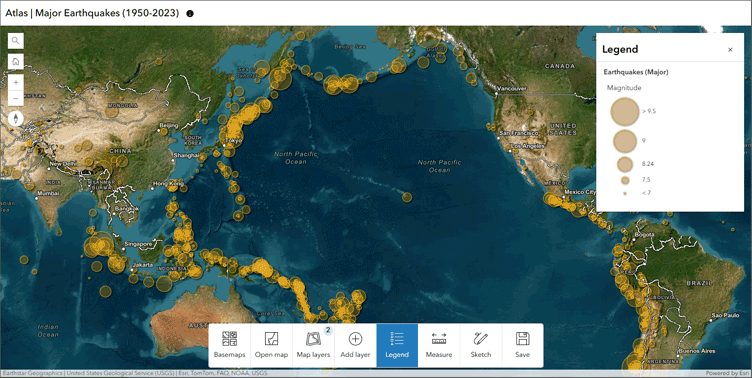Close the Legend panel
Screen dimensions: 752x378
(730, 49)
